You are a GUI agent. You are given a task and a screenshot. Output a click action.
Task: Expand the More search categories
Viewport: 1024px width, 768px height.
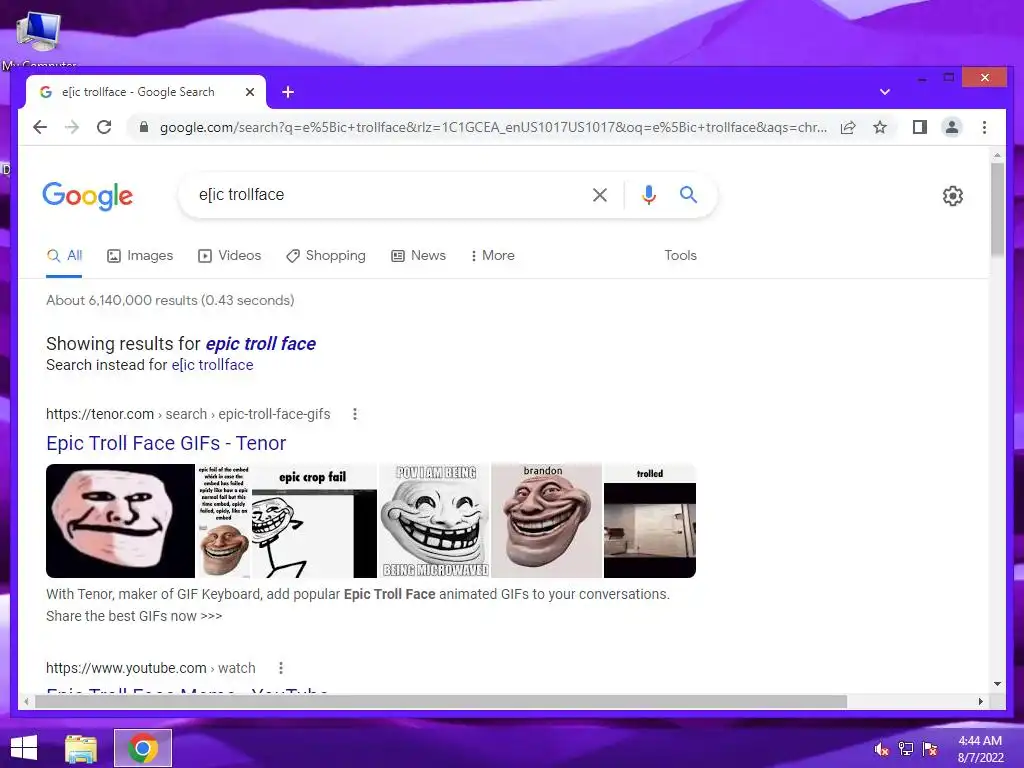[492, 255]
